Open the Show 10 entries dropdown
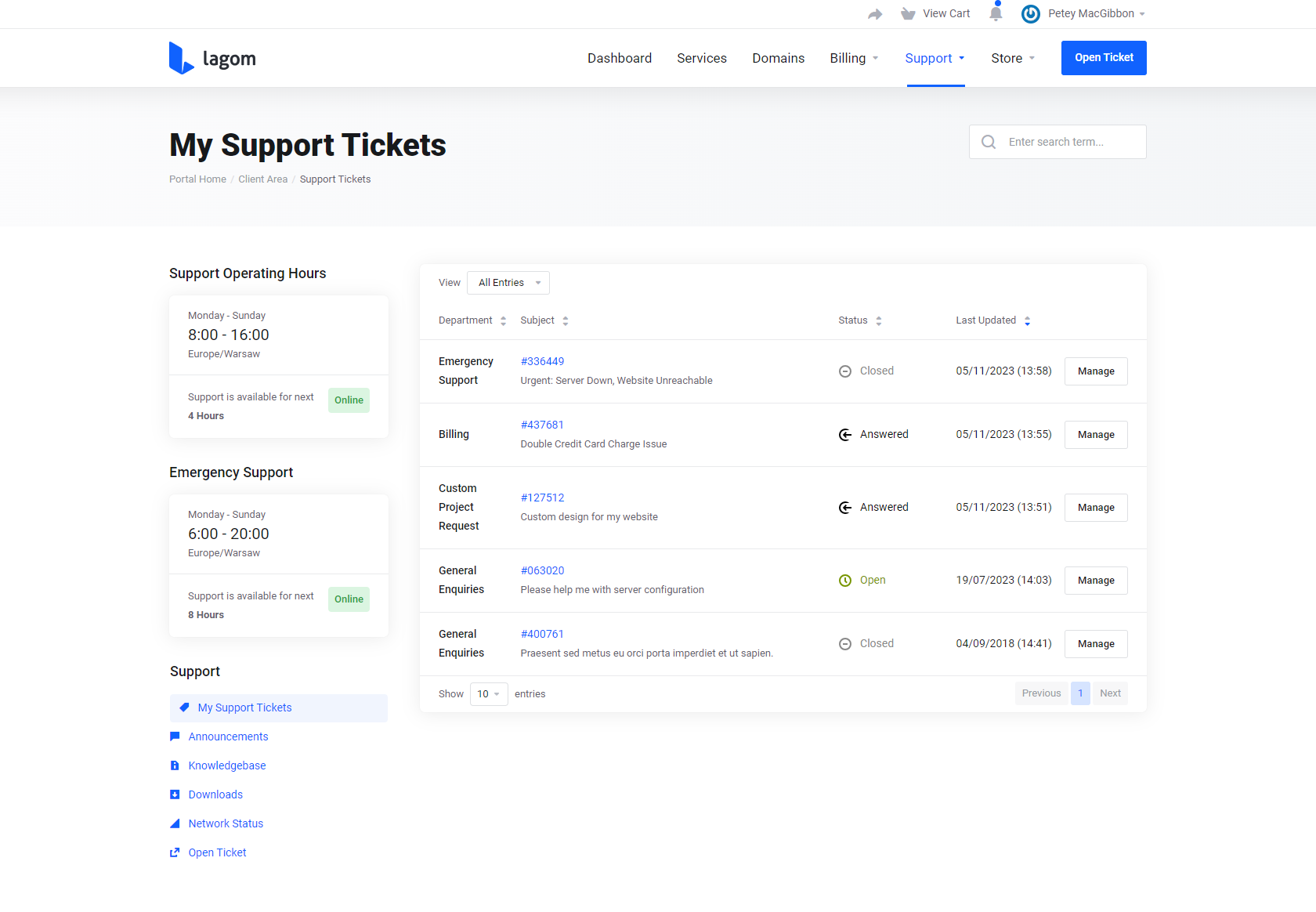The image size is (1316, 912). click(x=489, y=694)
